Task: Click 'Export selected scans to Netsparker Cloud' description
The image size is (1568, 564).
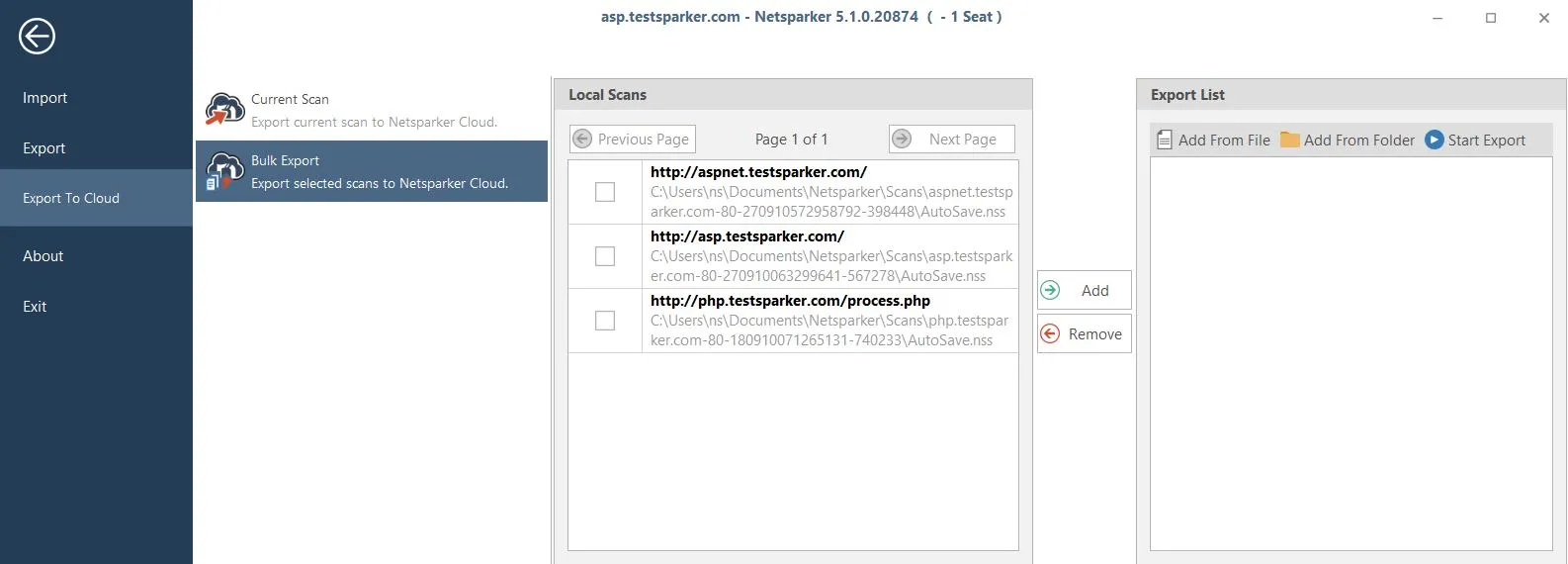Action: [x=380, y=183]
